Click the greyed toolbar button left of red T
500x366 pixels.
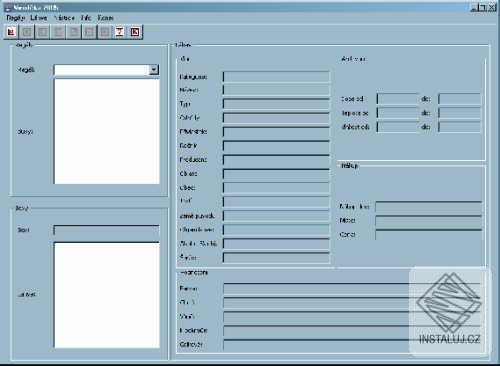tap(104, 32)
